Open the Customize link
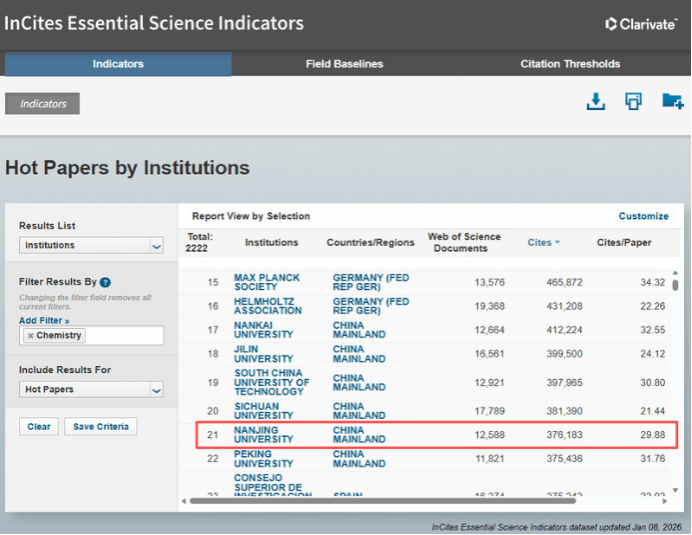692x535 pixels. point(643,216)
